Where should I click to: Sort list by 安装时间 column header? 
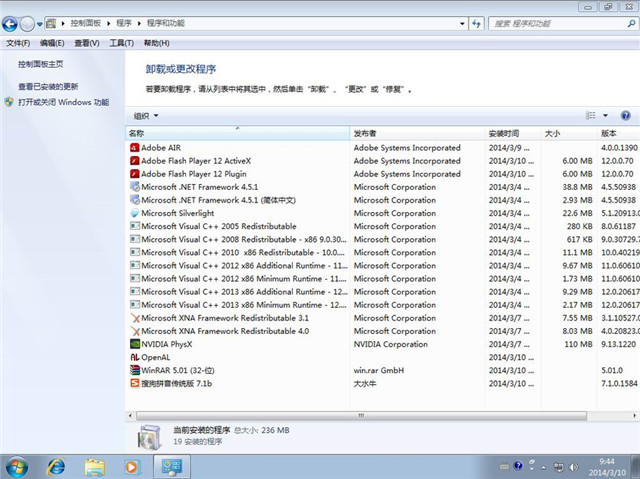pyautogui.click(x=504, y=133)
